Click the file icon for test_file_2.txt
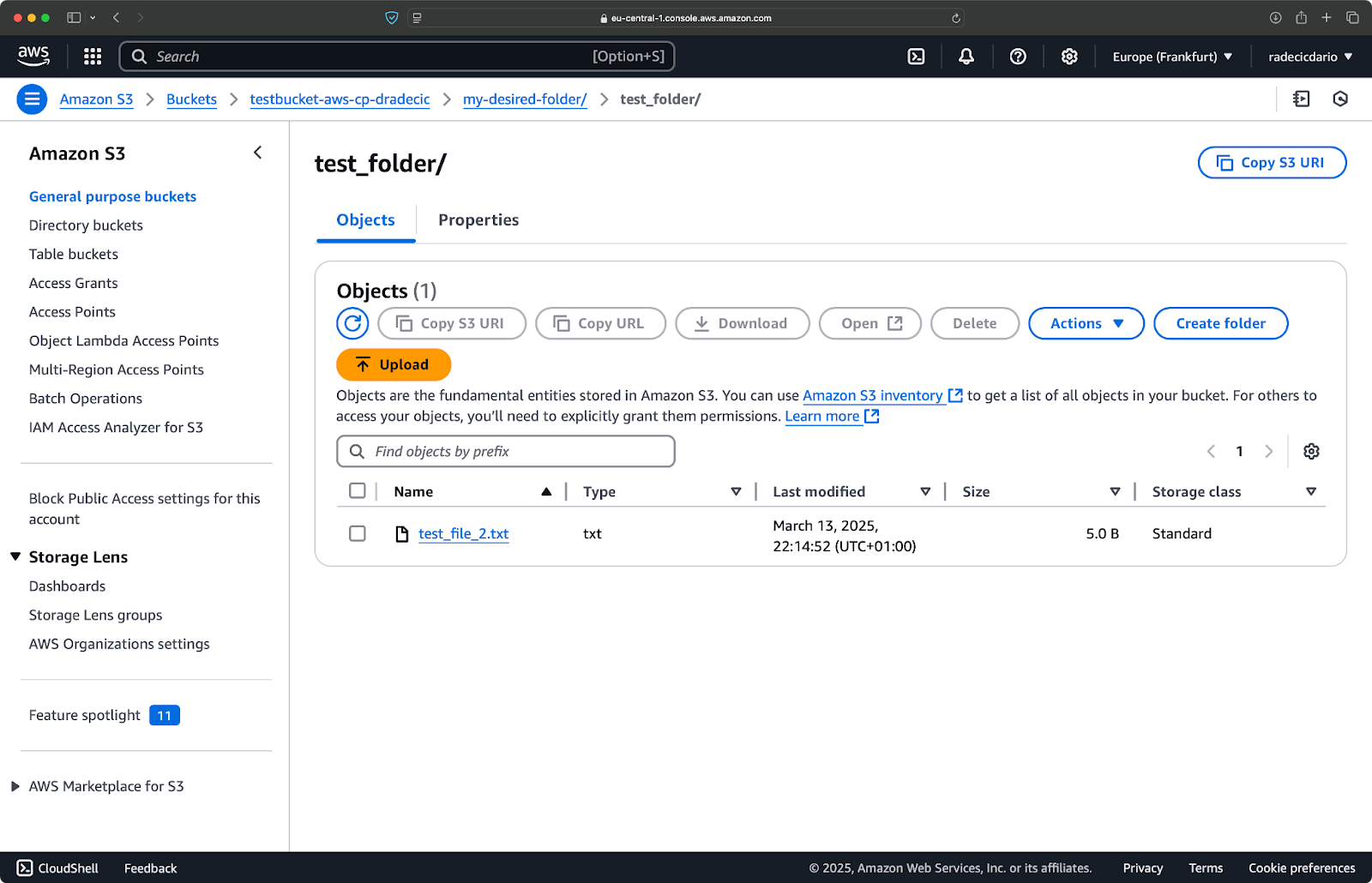The width and height of the screenshot is (1372, 883). click(x=401, y=533)
